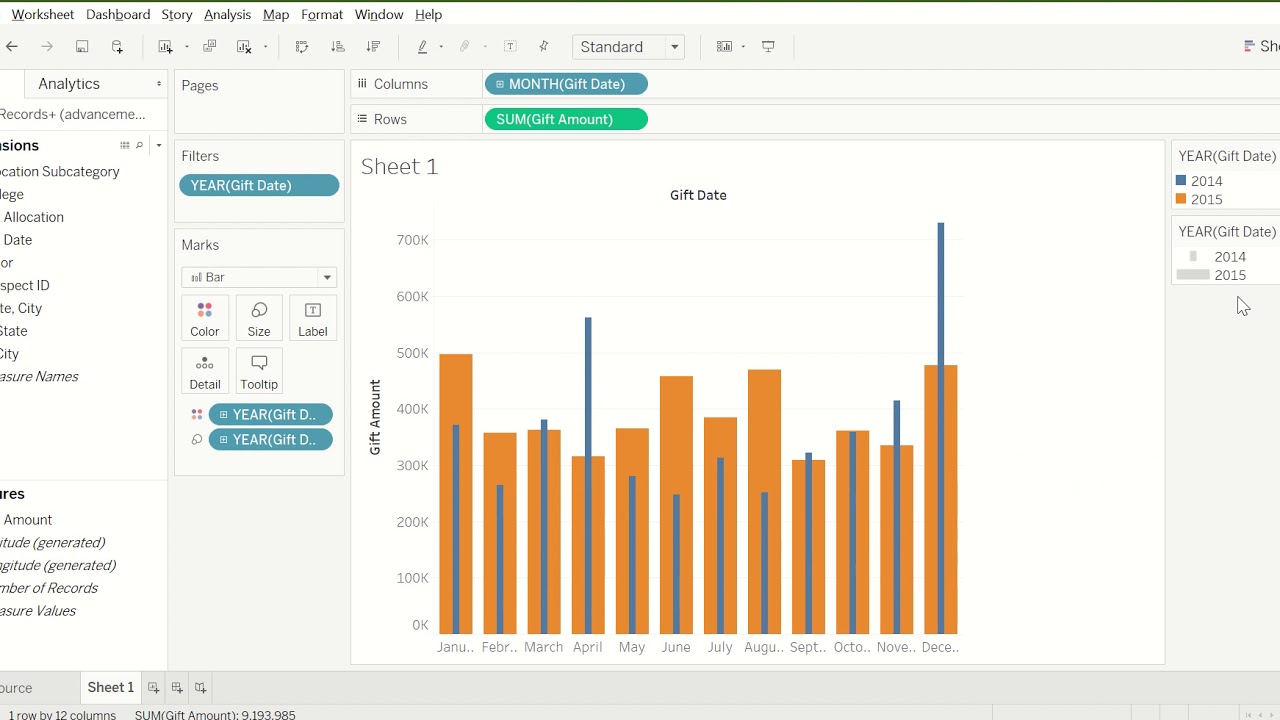1280x720 pixels.
Task: Select the blue 2014 color legend swatch
Action: click(1181, 181)
